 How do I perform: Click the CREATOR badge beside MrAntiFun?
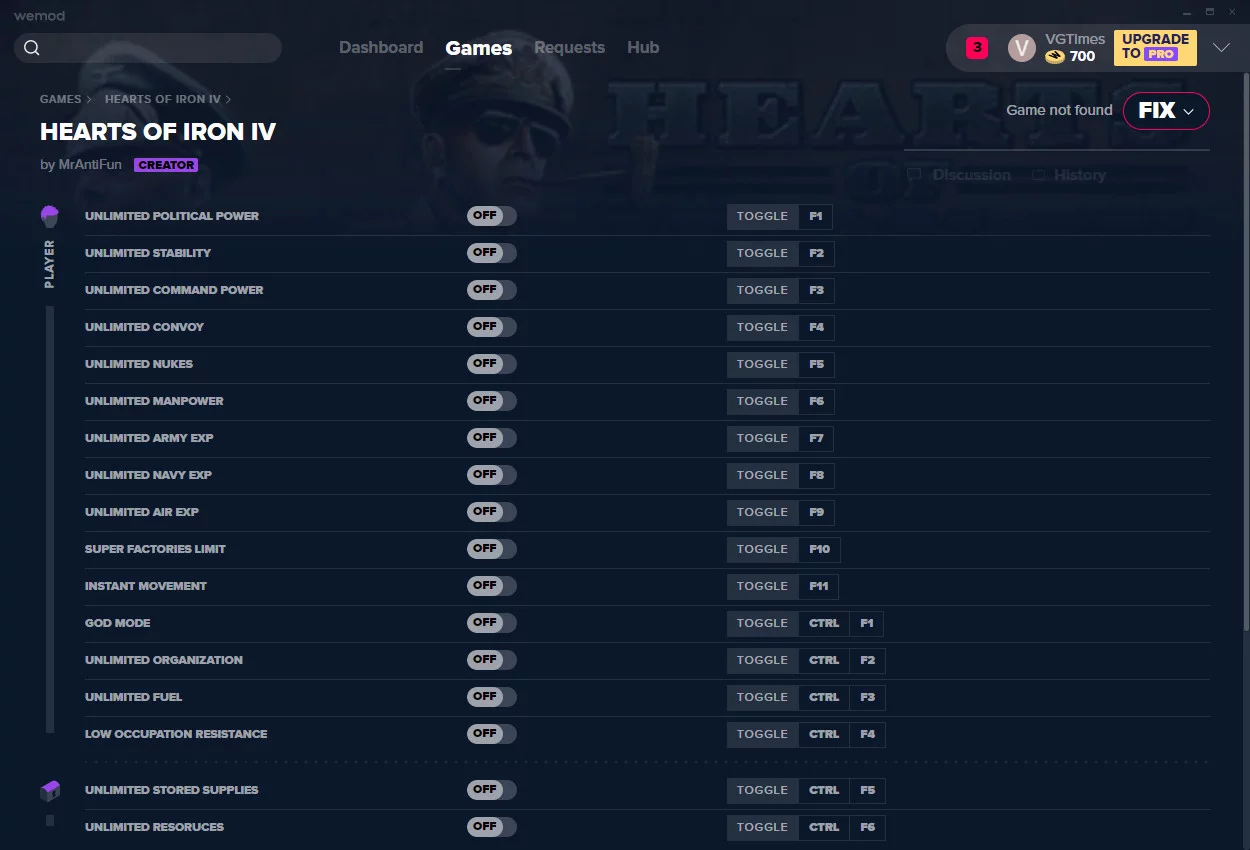click(166, 165)
